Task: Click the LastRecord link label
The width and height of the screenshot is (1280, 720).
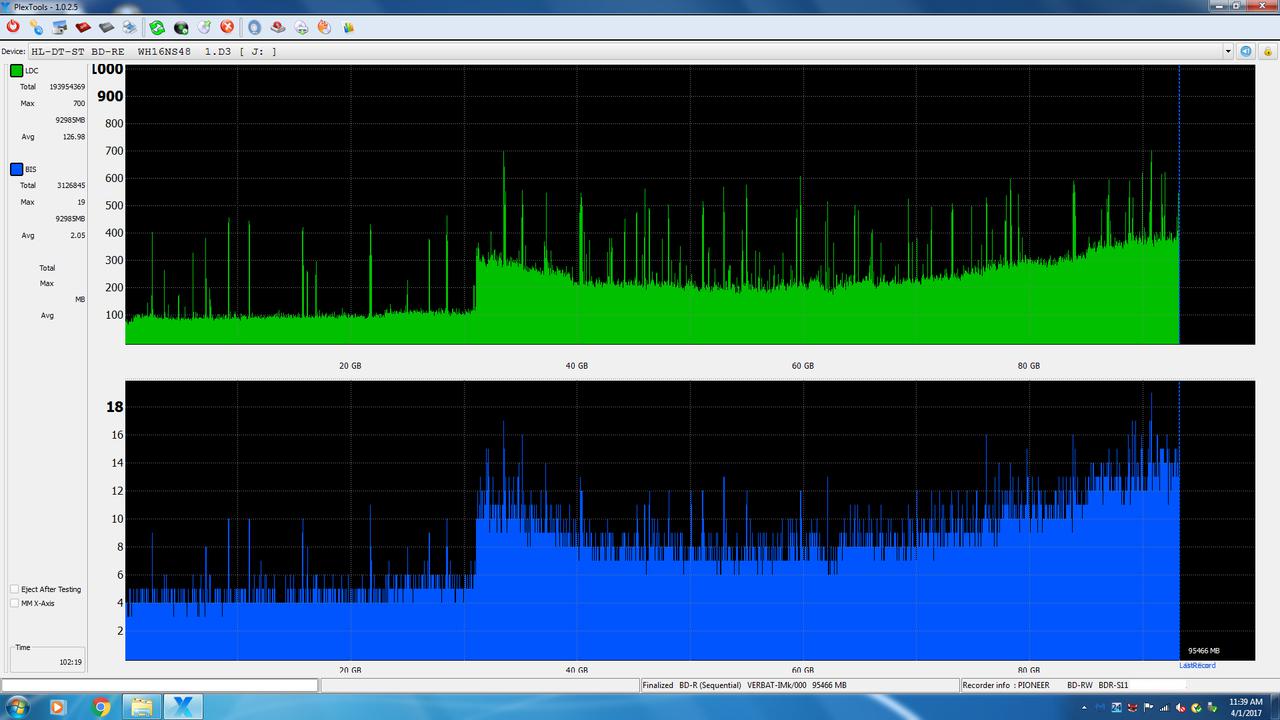Action: (1197, 665)
